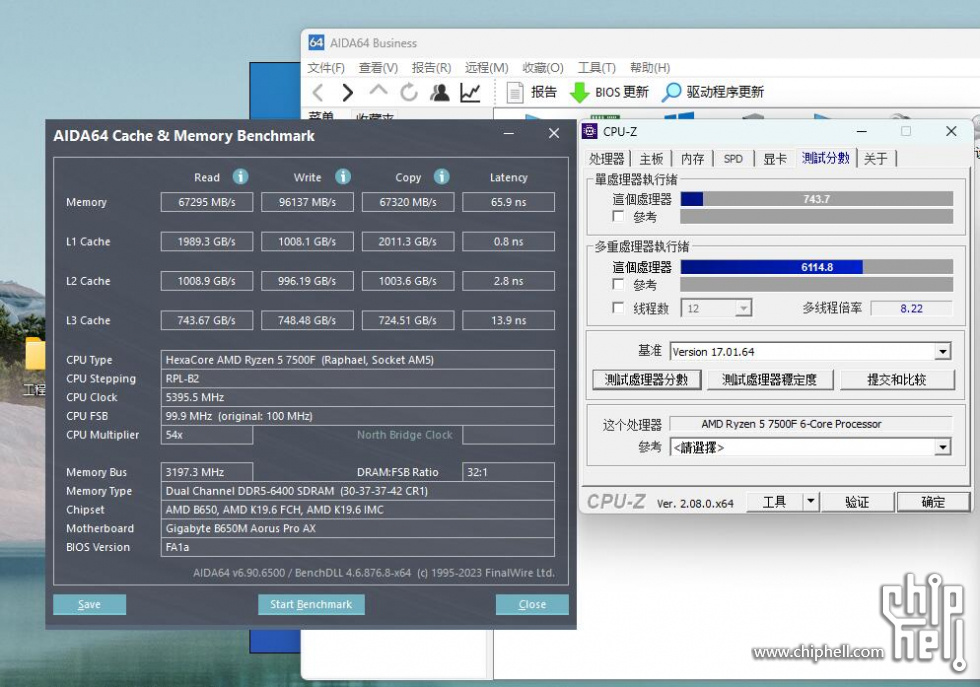Select the desktop folder icon
Screen dimensions: 980x687
(35, 354)
